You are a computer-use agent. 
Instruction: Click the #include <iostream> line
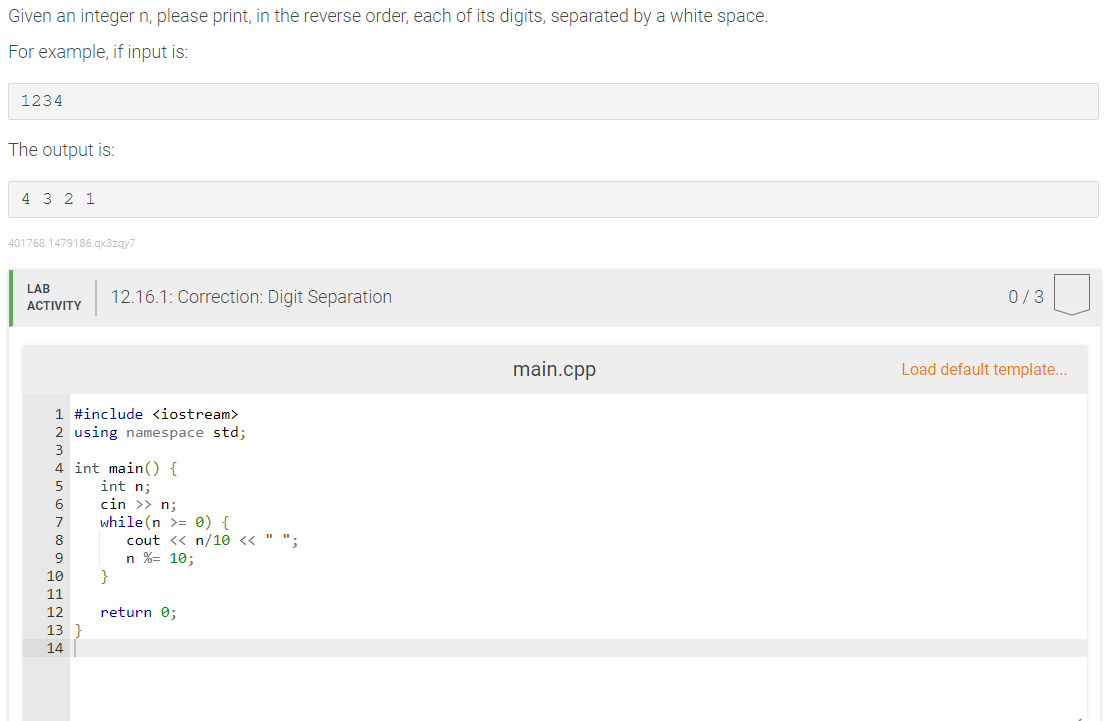(x=156, y=414)
